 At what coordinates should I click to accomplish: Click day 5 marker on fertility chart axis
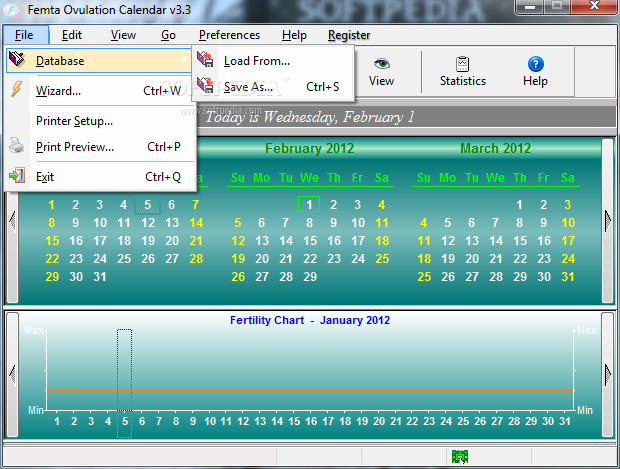(x=125, y=421)
